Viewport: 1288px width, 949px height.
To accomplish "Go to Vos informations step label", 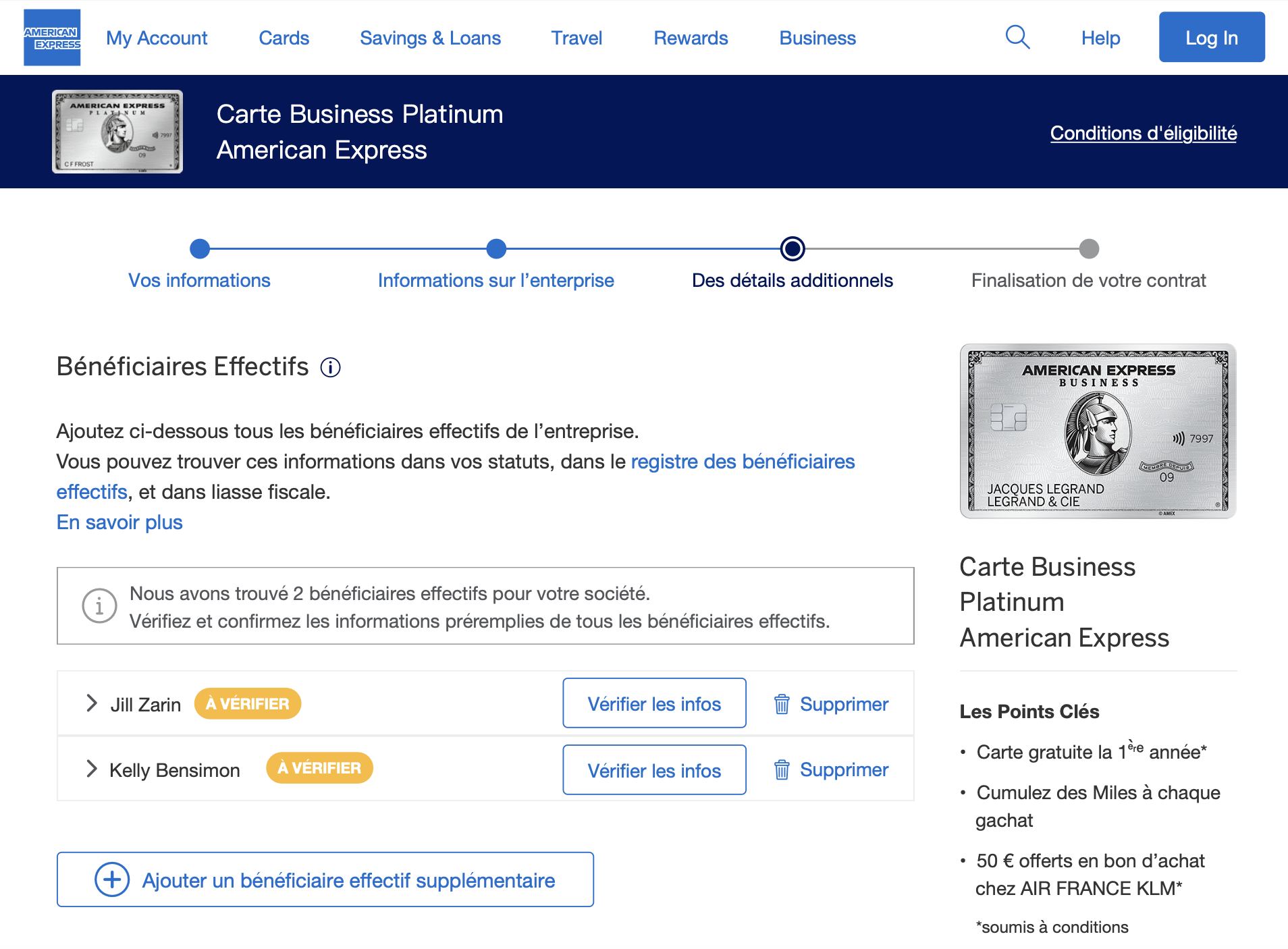I will click(200, 280).
